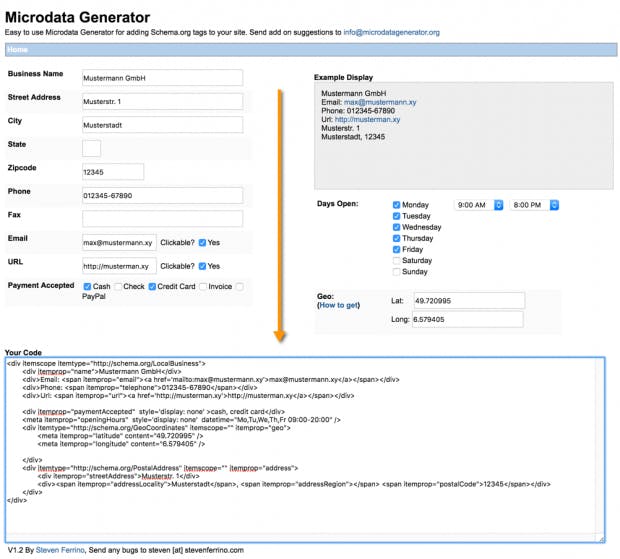Image resolution: width=620 pixels, height=559 pixels.
Task: Focus the Lat coordinate input field
Action: pyautogui.click(x=469, y=300)
